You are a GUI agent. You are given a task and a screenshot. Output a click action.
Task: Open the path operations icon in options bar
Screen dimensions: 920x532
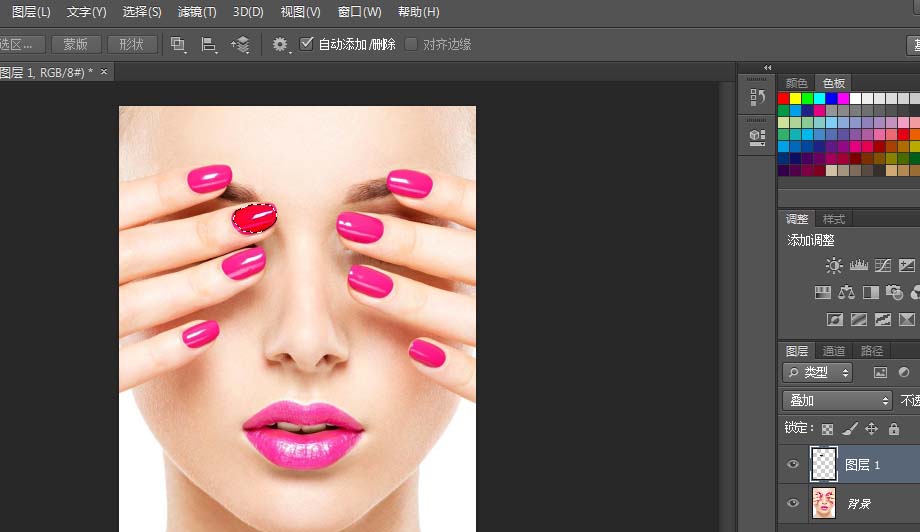click(177, 45)
